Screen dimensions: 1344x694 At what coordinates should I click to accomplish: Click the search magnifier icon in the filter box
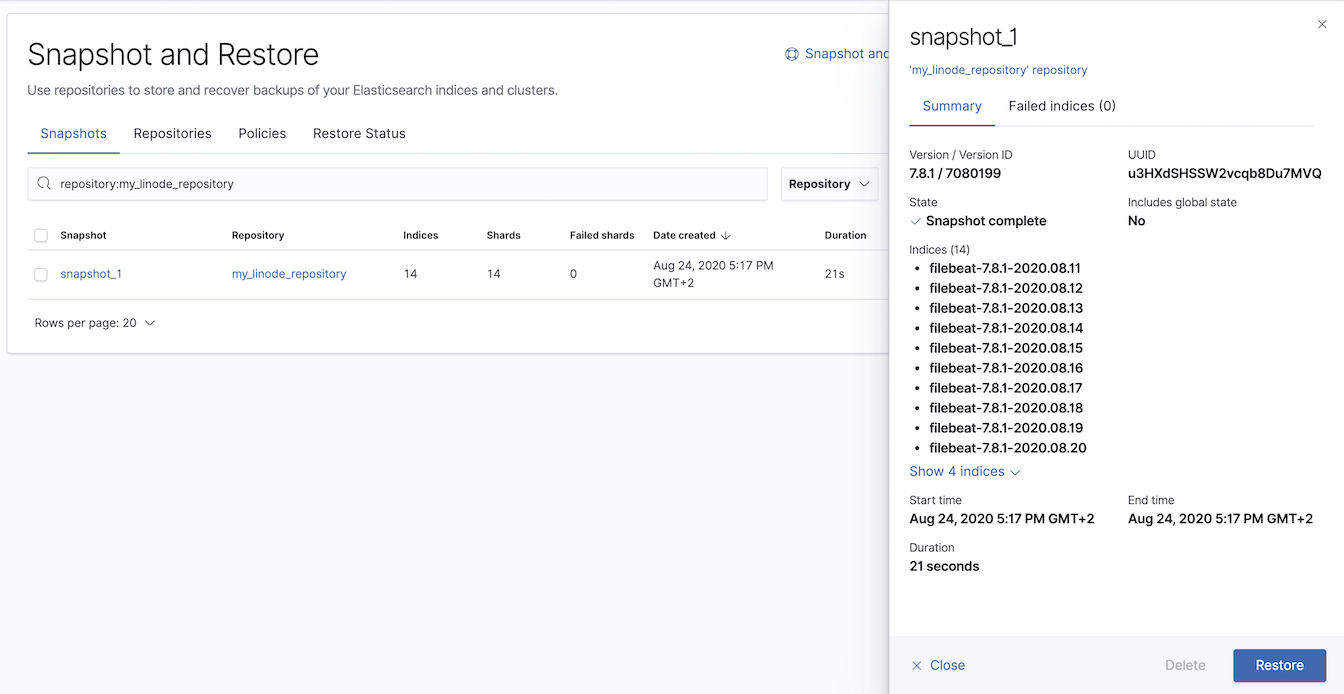click(x=43, y=184)
